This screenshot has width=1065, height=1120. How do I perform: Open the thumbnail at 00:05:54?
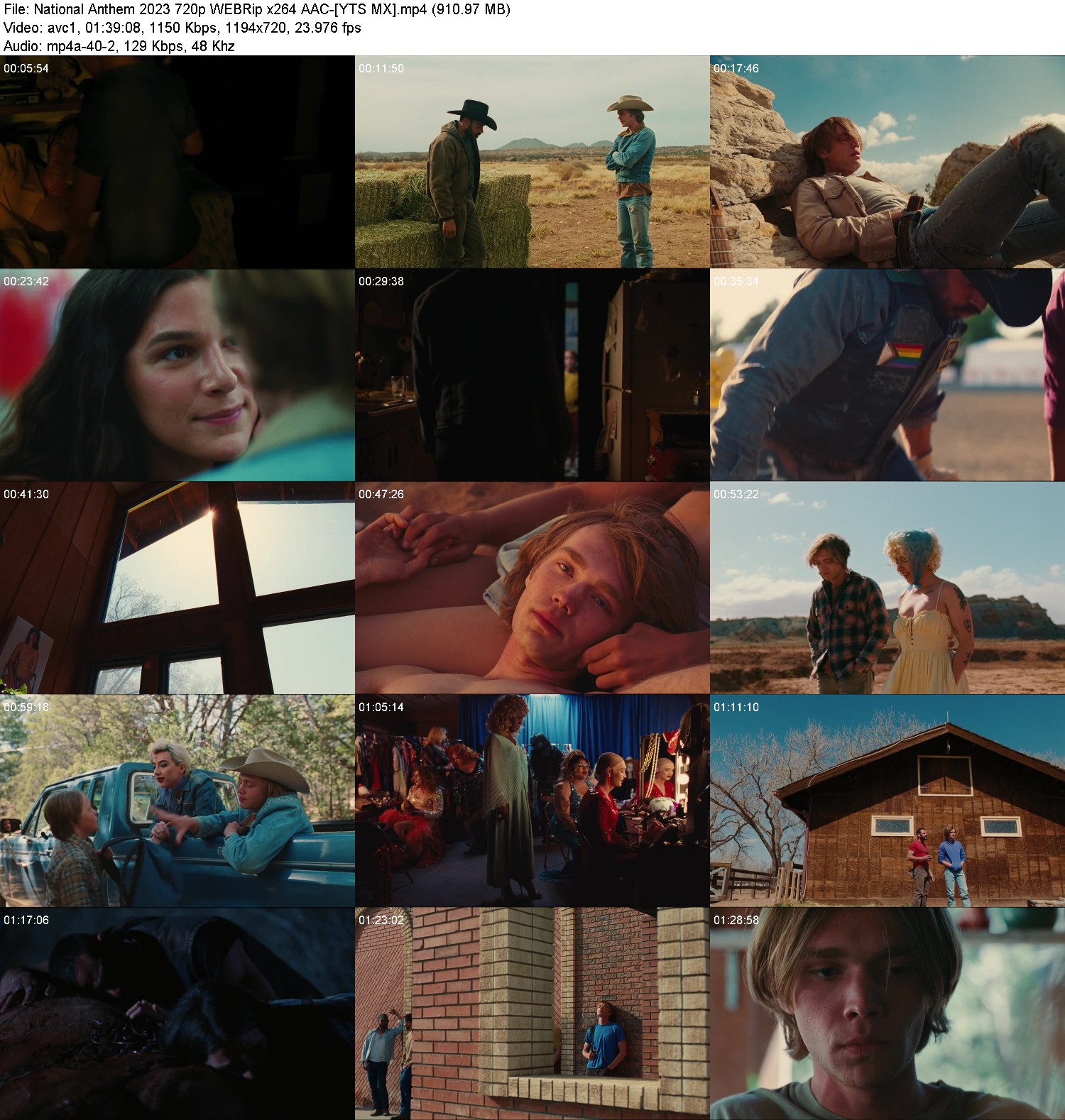(177, 162)
